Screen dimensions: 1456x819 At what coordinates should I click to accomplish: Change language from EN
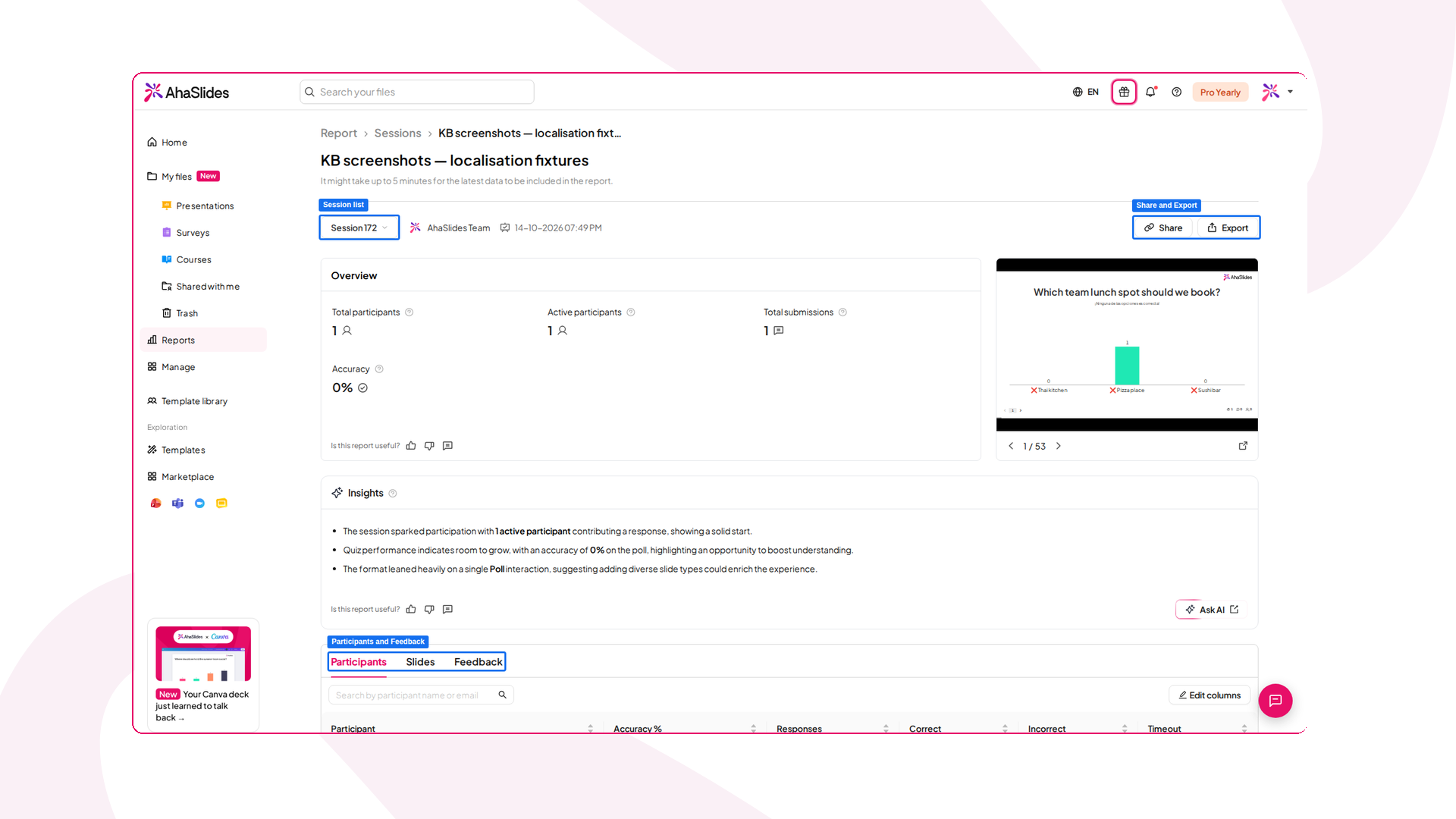pyautogui.click(x=1085, y=92)
